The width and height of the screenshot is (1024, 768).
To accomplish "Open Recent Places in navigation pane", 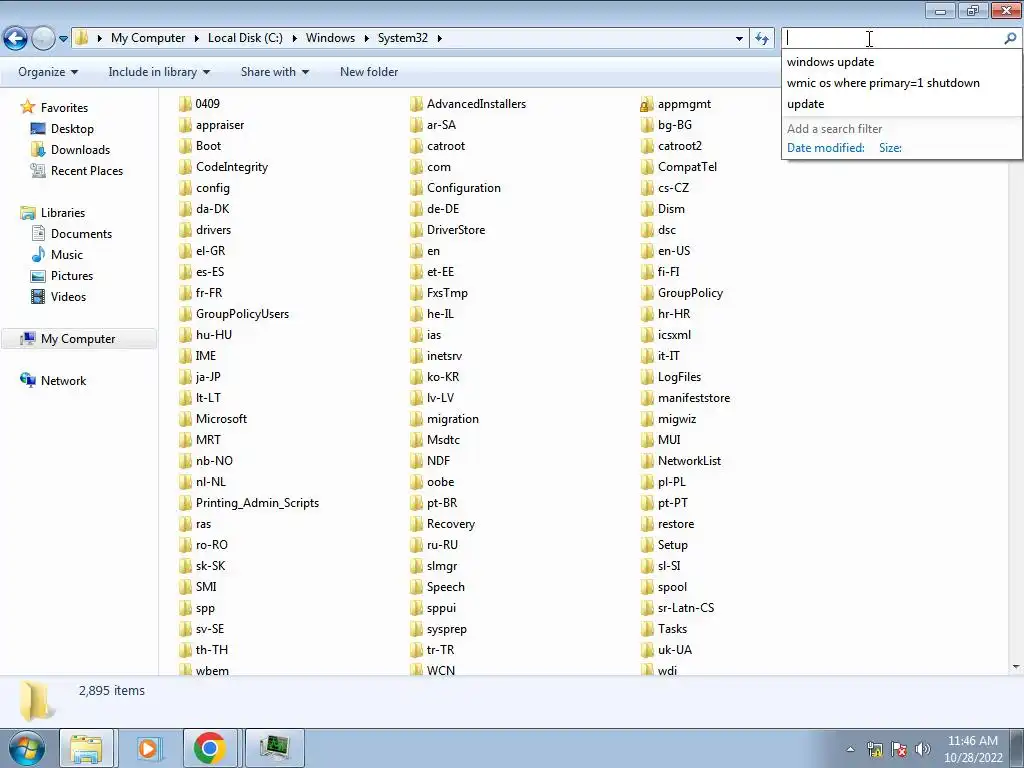I will coord(87,170).
